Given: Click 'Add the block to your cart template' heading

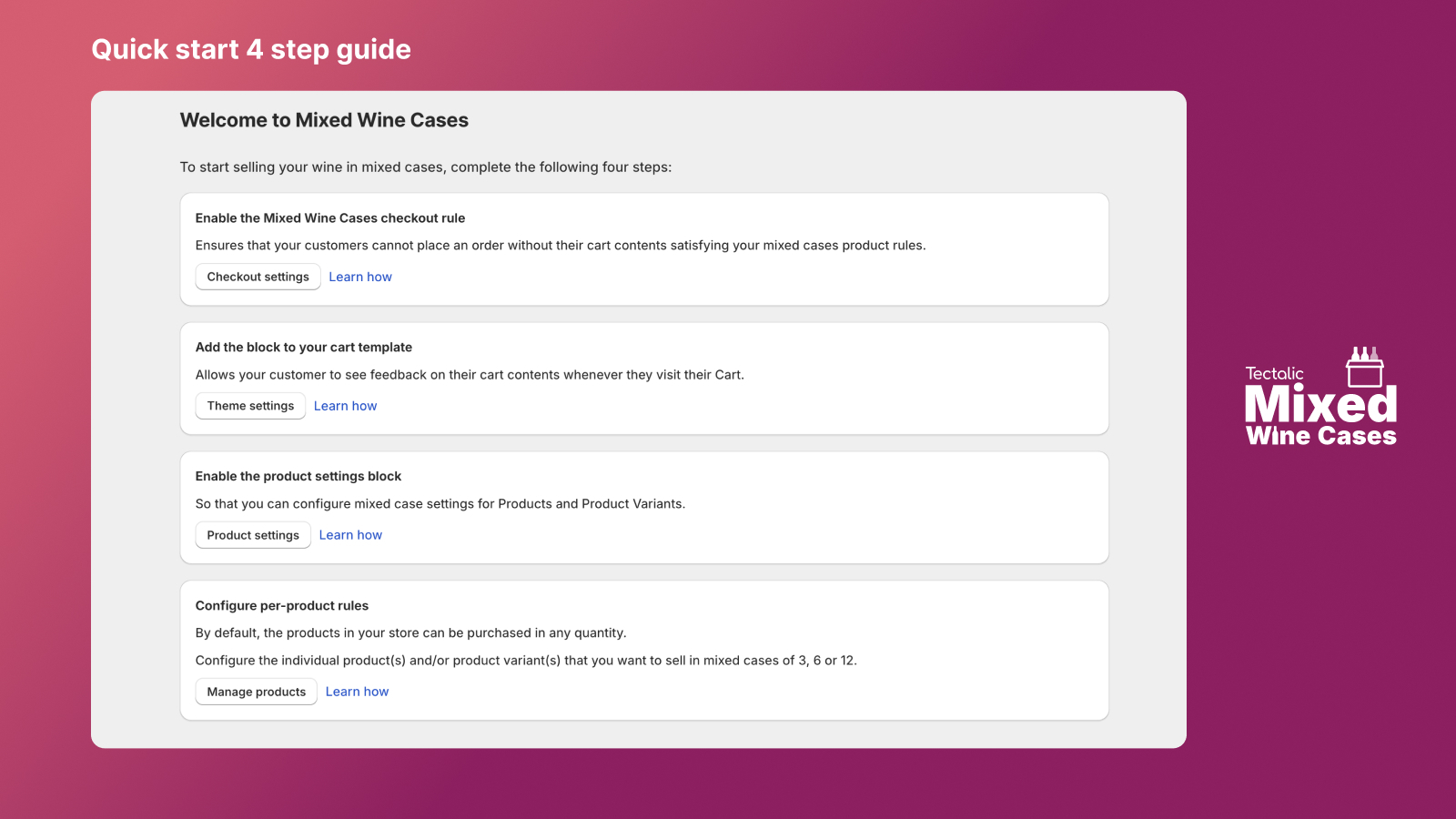Looking at the screenshot, I should click(x=304, y=348).
